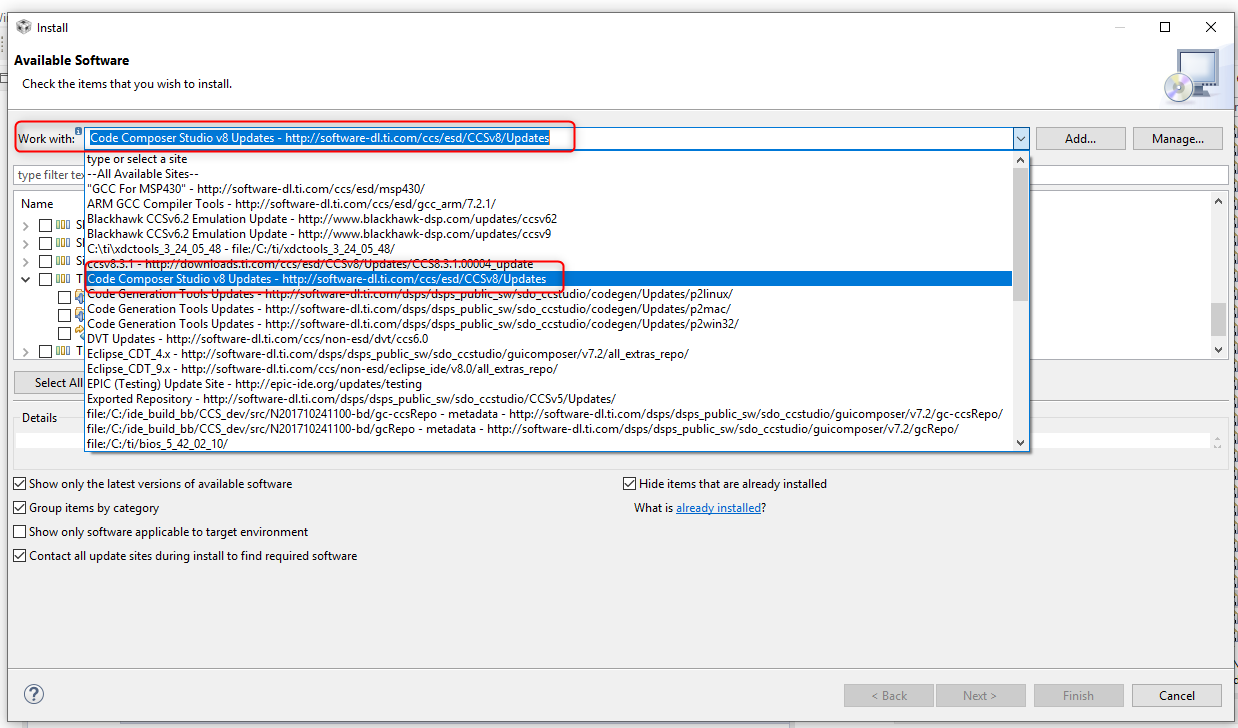Click the dropdown list scroll-down arrow

pos(1020,443)
